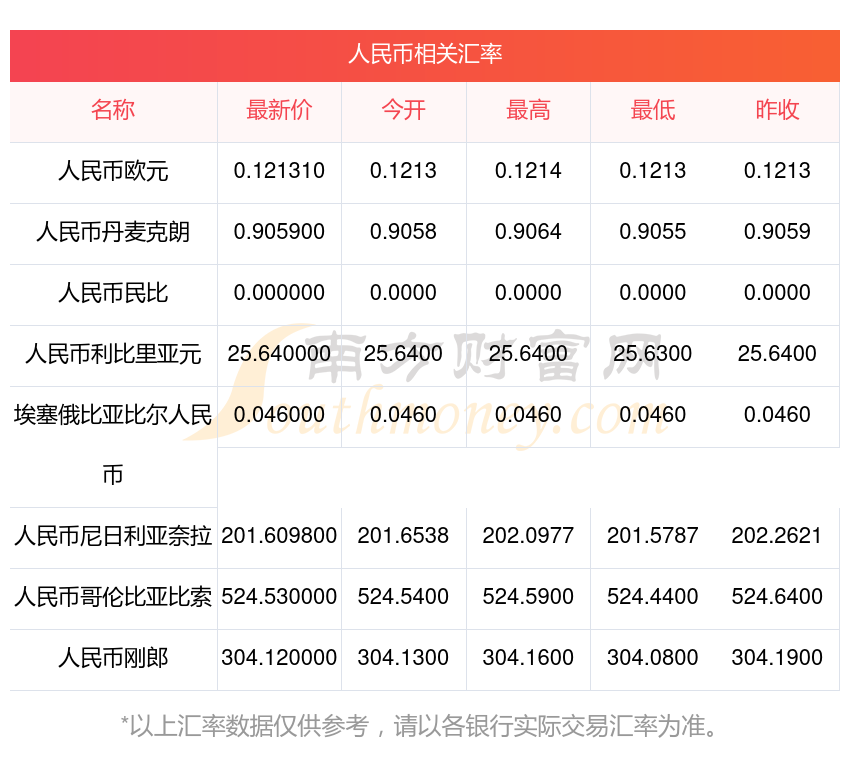
Task: Click the 昨收 column header
Action: (777, 110)
